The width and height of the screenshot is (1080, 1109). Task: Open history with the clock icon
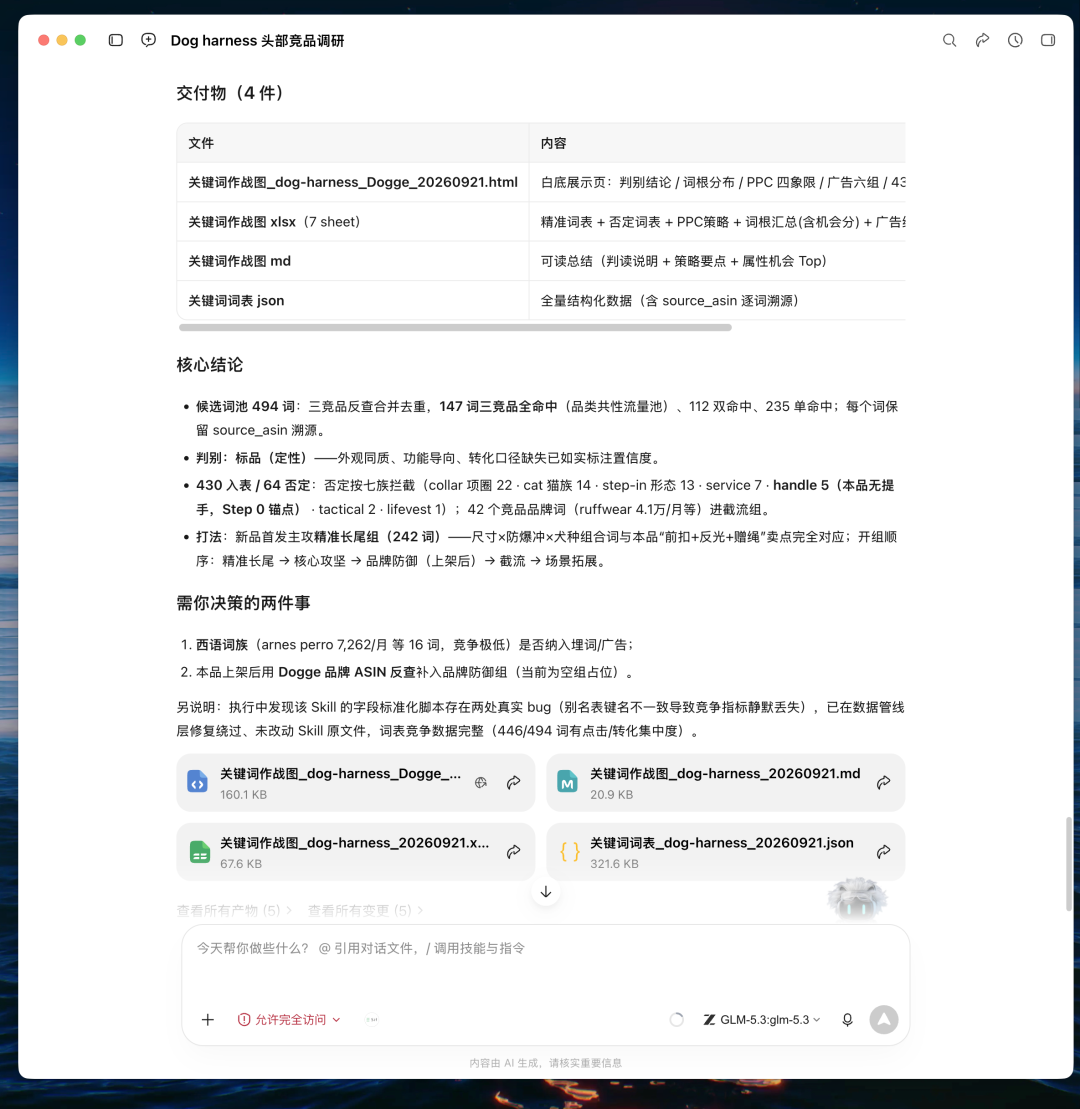coord(1015,40)
